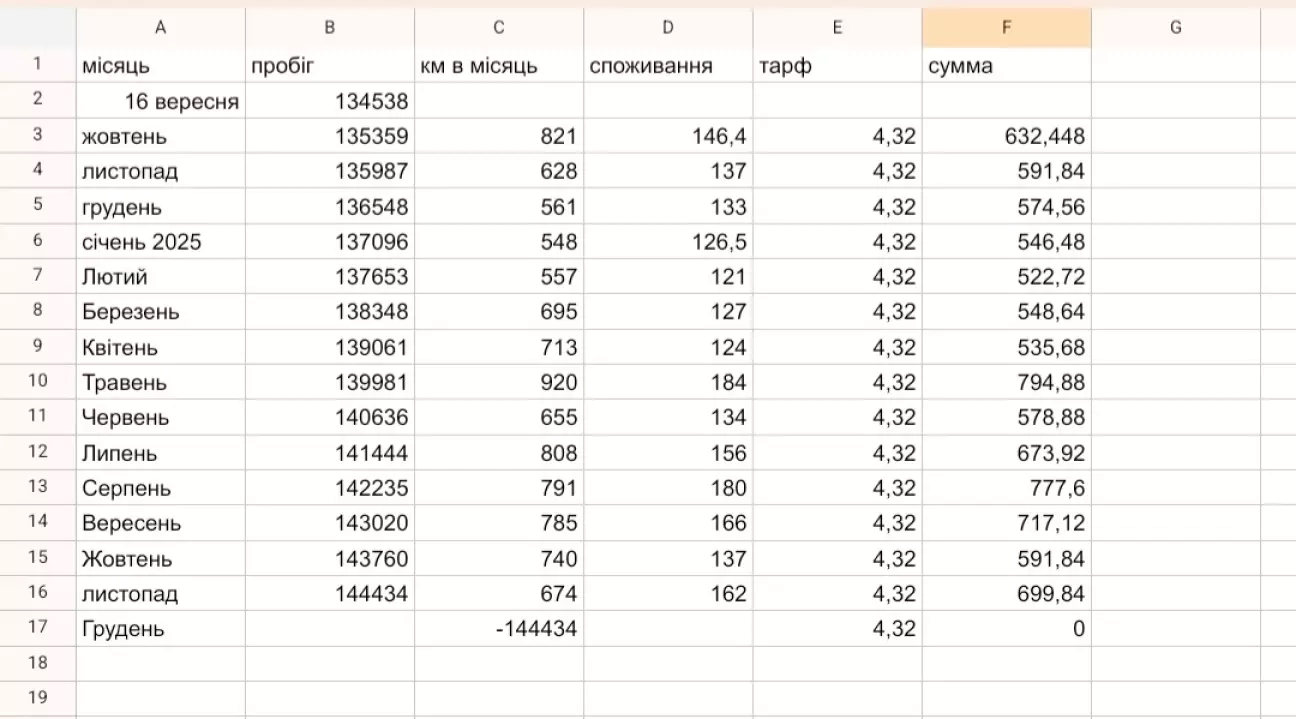Select the "пробіг" header cell
The image size is (1296, 719).
329,66
